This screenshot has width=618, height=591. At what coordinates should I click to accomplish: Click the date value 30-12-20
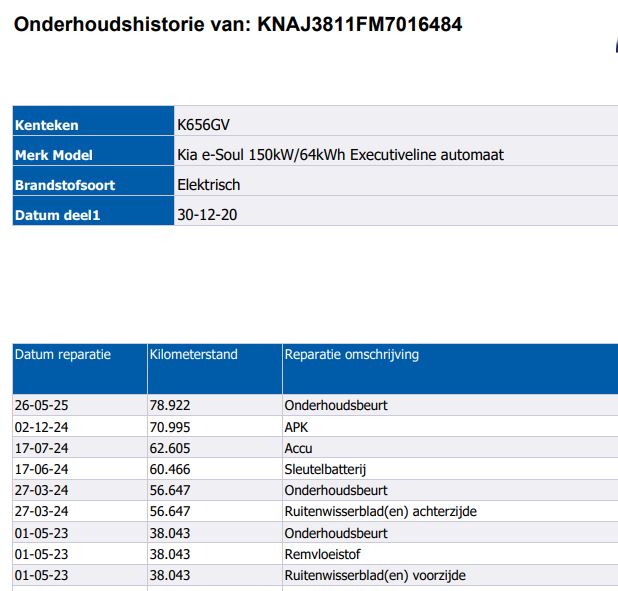pyautogui.click(x=206, y=215)
